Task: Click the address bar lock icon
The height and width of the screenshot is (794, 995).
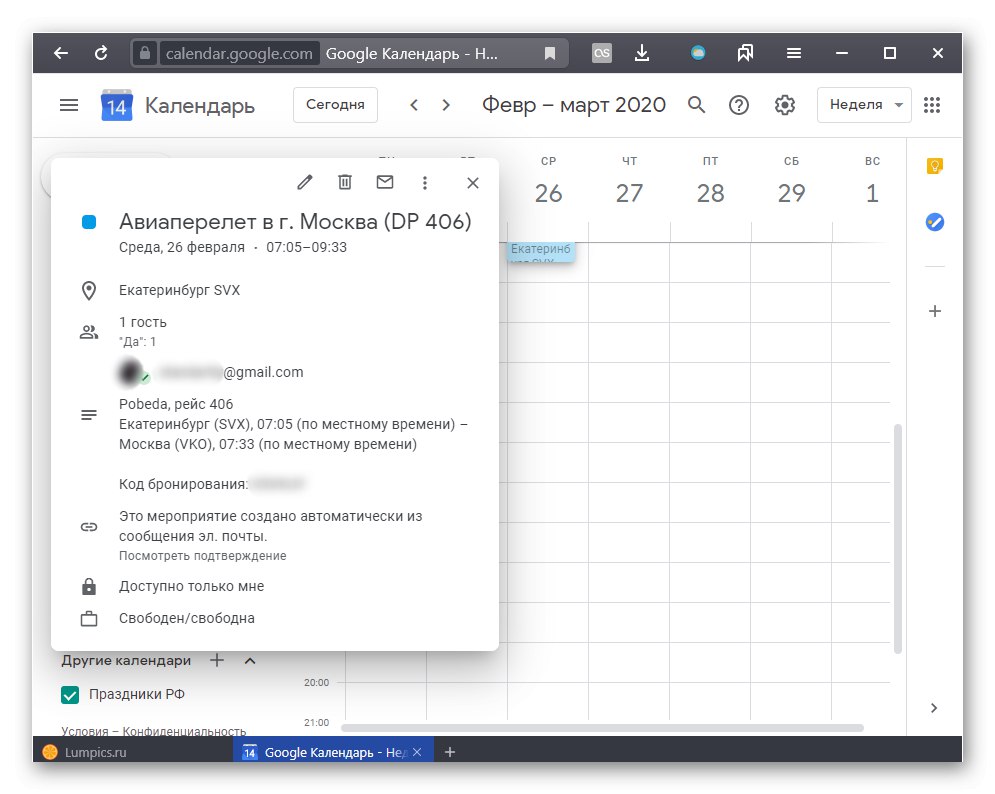Action: [145, 53]
